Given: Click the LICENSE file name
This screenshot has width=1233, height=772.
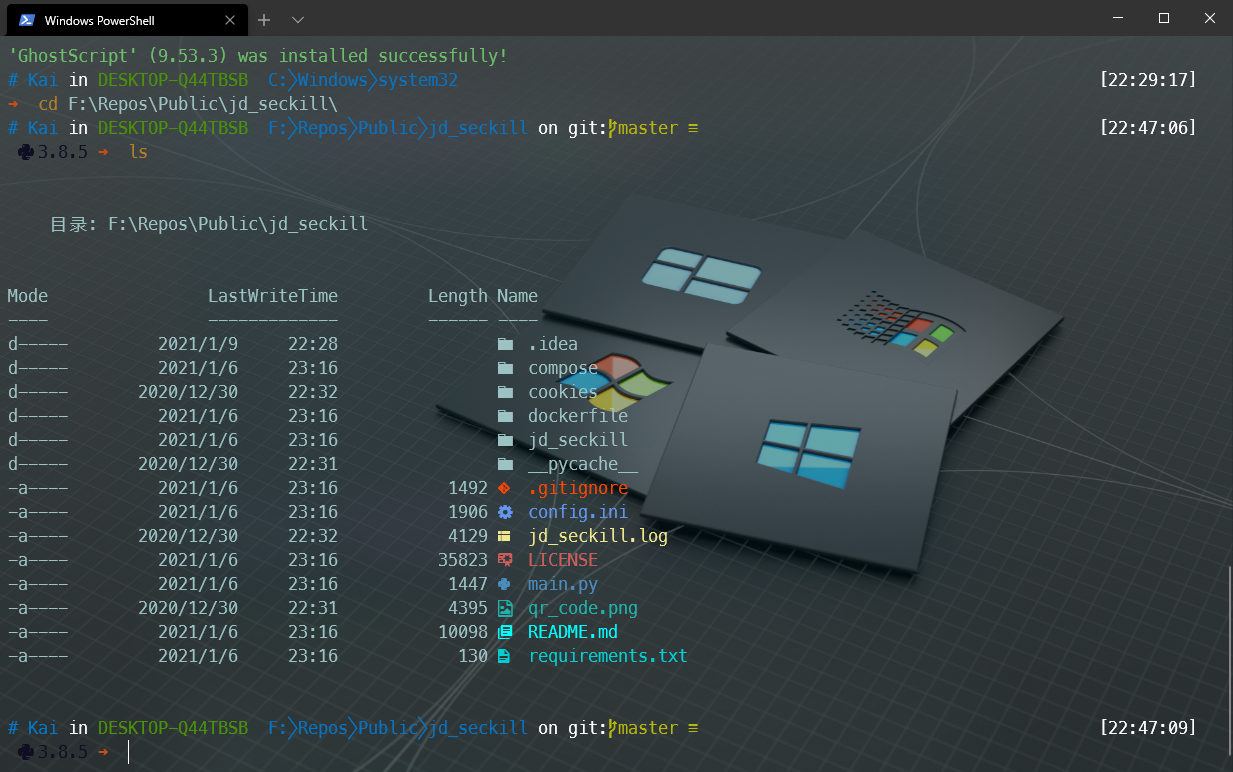Looking at the screenshot, I should (x=563, y=560).
